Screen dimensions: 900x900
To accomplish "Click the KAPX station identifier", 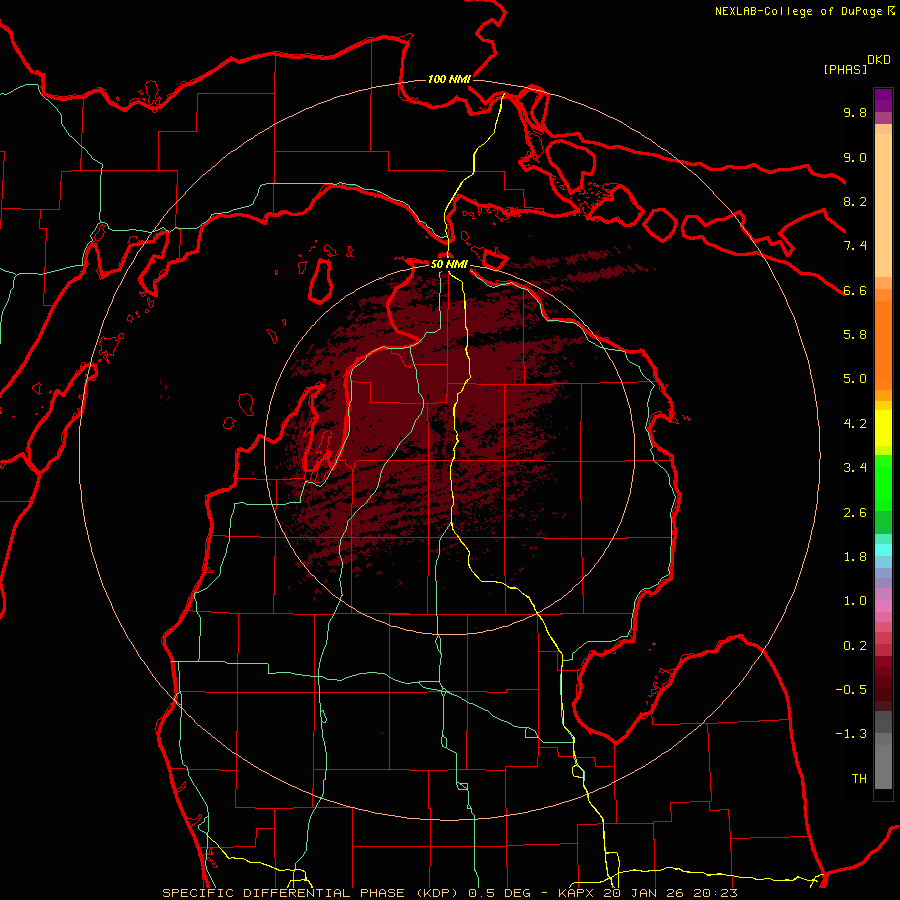I will tap(575, 893).
